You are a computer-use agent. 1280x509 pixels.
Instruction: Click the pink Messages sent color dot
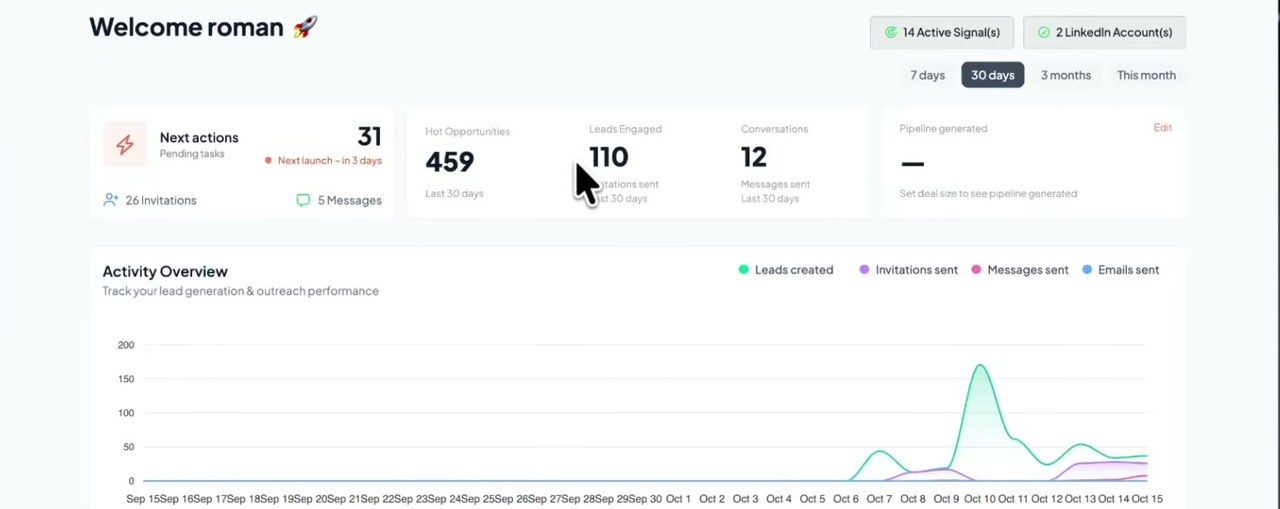(976, 270)
